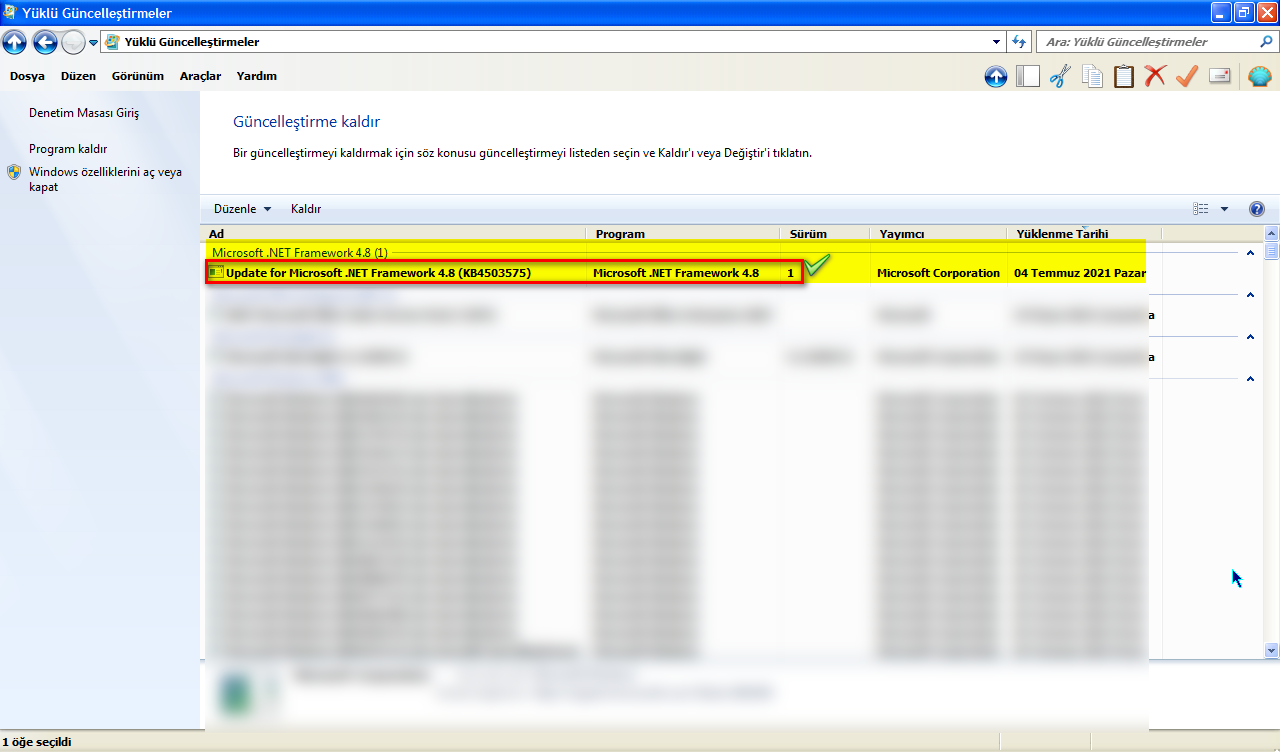Click the scrollbar down arrow in the list
The width and height of the screenshot is (1280, 752).
tap(1272, 650)
